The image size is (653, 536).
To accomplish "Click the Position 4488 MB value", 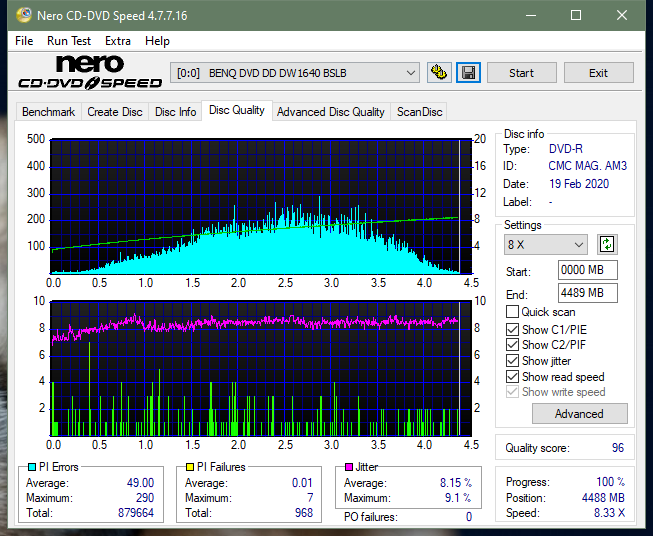I will coord(603,498).
